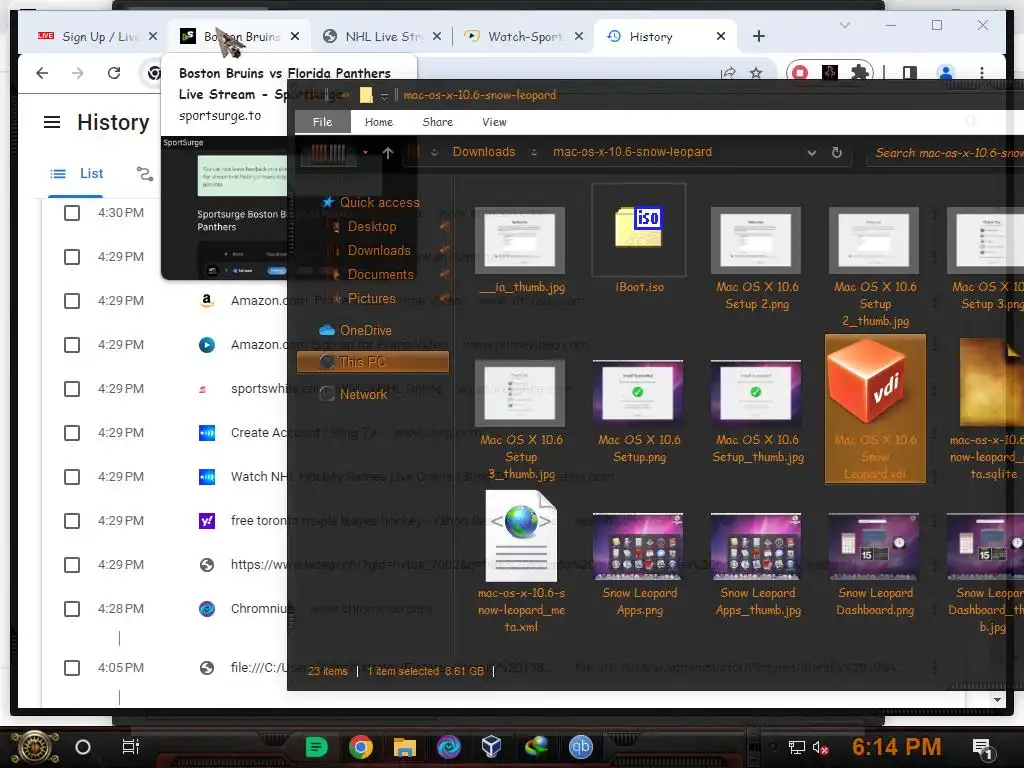Viewport: 1024px width, 768px height.
Task: Tick checkbox for Amazon.com Sign up entry
Action: (72, 345)
